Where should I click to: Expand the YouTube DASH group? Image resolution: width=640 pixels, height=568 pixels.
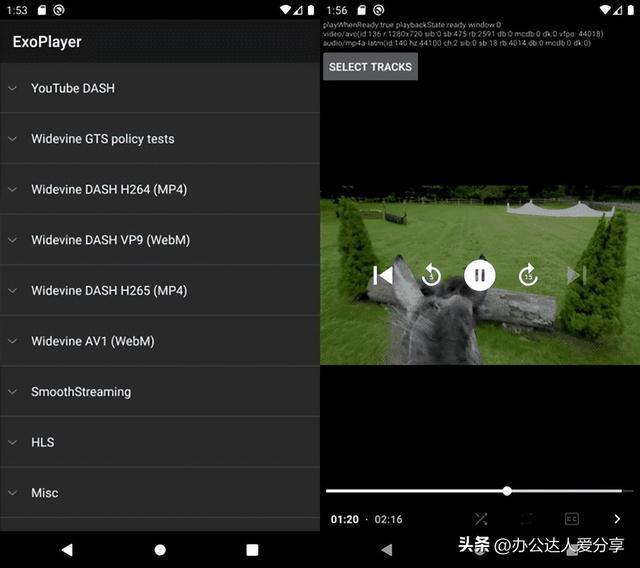tap(72, 88)
